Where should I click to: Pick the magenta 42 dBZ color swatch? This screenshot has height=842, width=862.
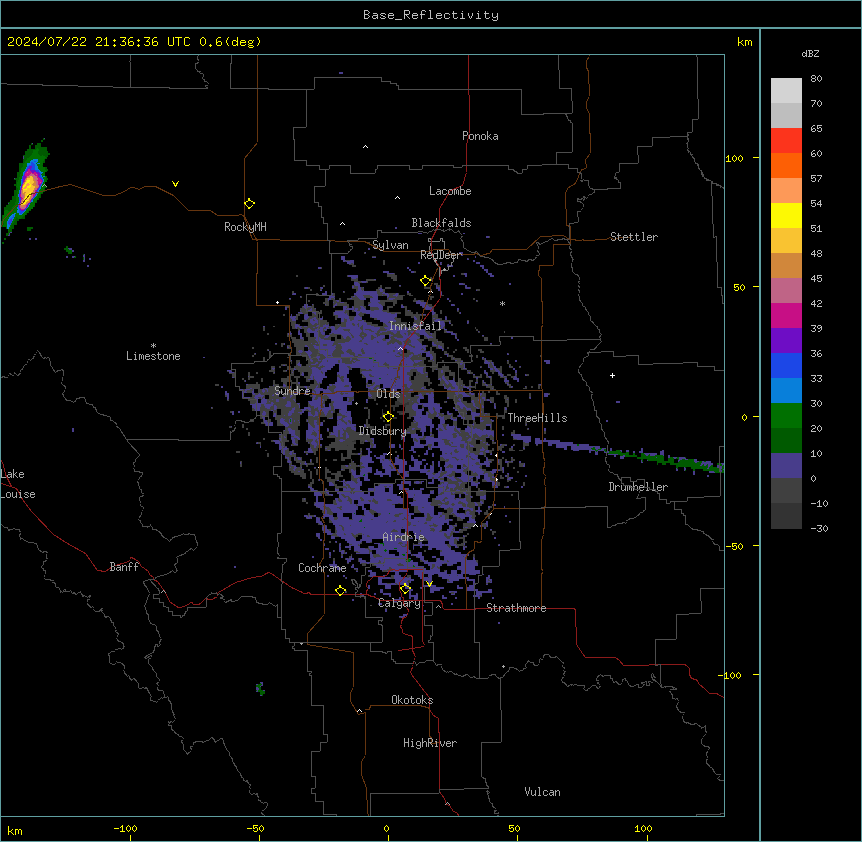click(786, 315)
